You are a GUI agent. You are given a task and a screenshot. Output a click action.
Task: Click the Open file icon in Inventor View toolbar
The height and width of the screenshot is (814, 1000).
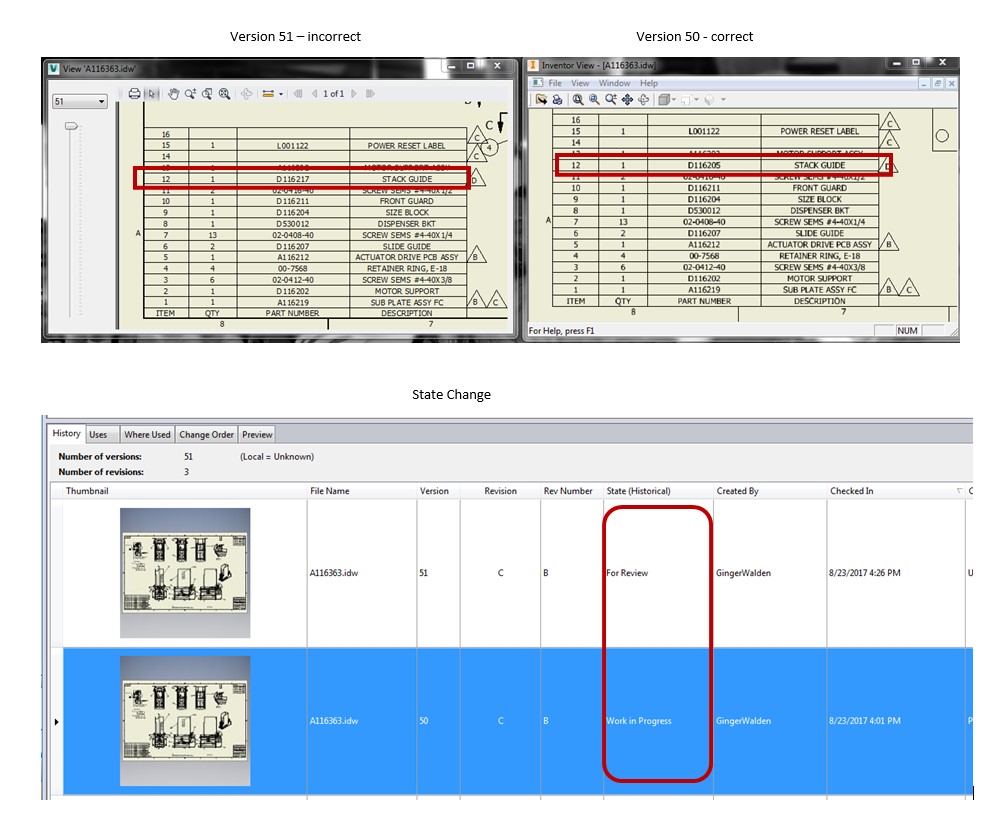(541, 100)
